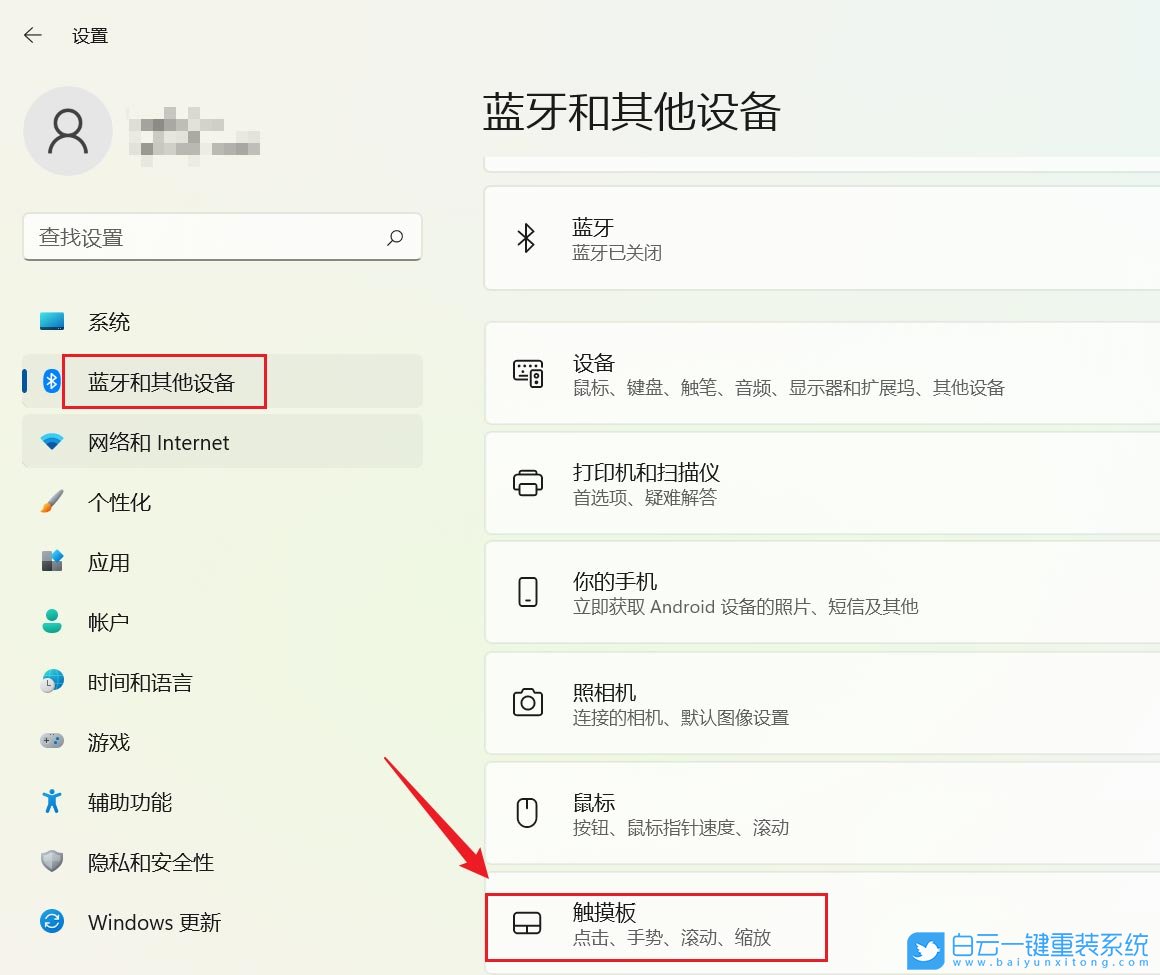Viewport: 1160px width, 975px height.
Task: Select 网络和 Internet in the sidebar
Action: (160, 441)
